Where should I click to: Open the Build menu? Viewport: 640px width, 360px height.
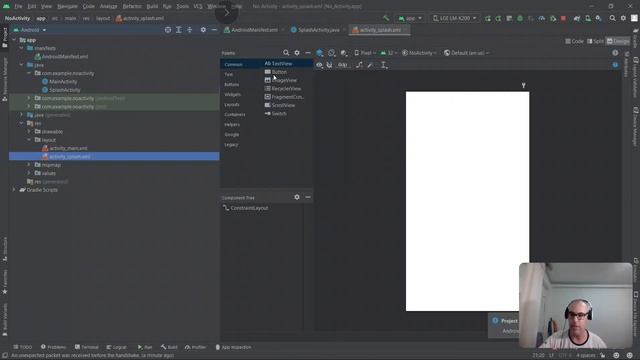click(x=152, y=7)
